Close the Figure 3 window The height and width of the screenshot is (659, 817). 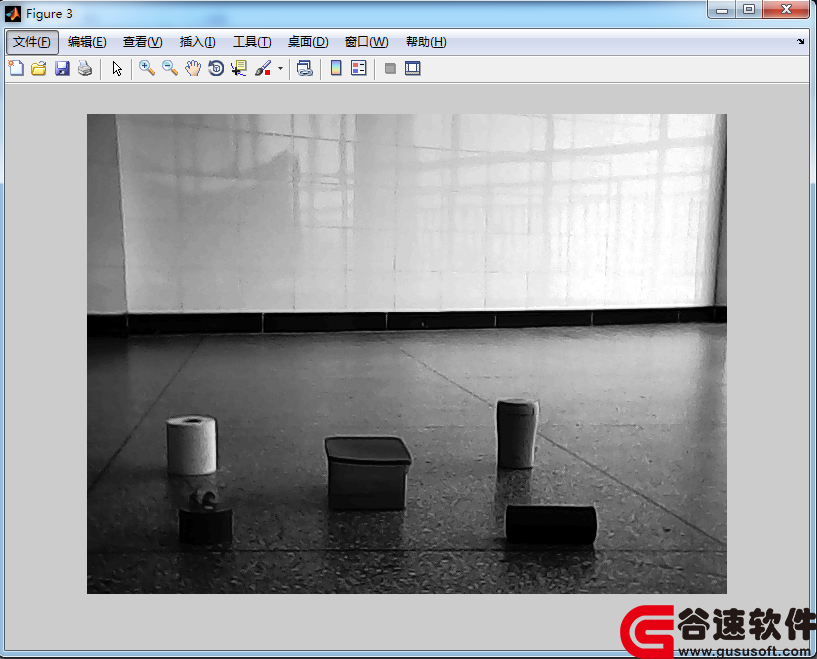point(786,10)
